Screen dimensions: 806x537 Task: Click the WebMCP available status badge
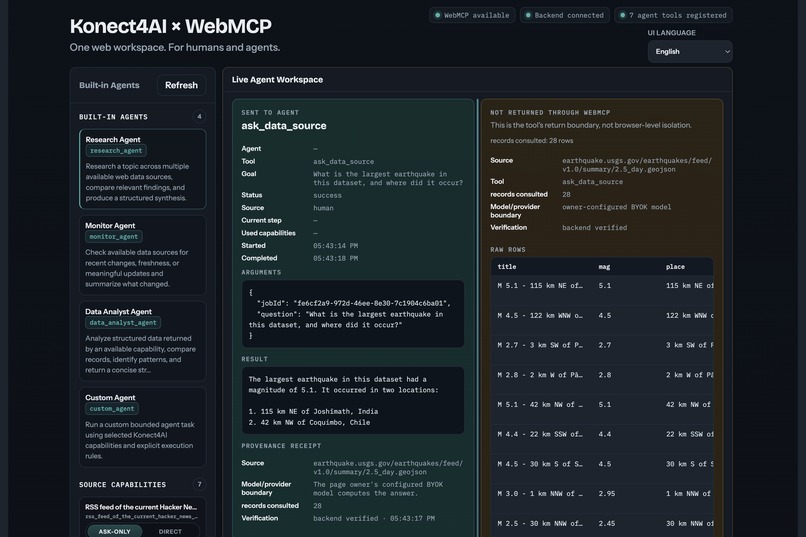(472, 15)
